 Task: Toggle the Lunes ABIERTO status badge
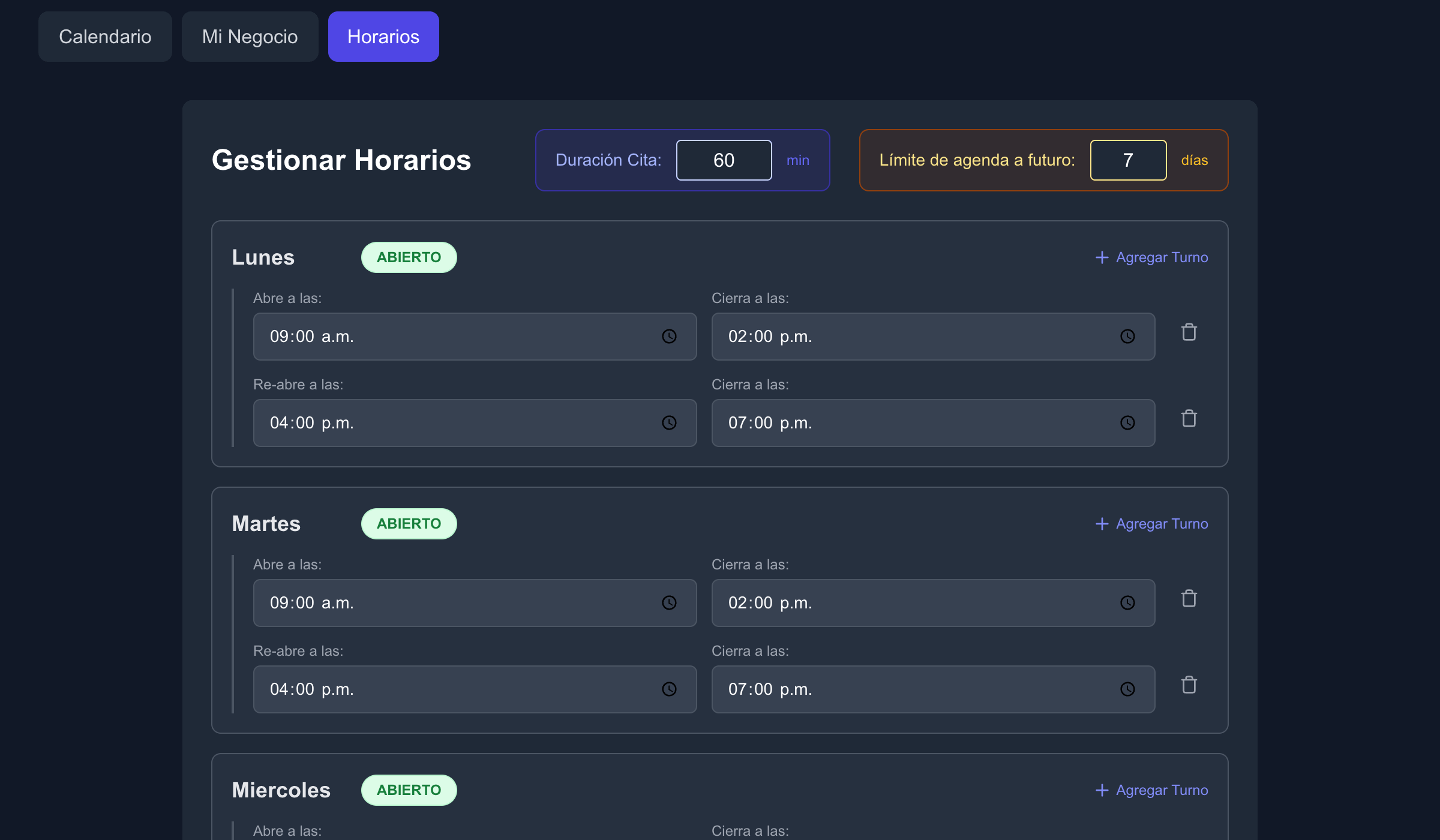(x=409, y=257)
